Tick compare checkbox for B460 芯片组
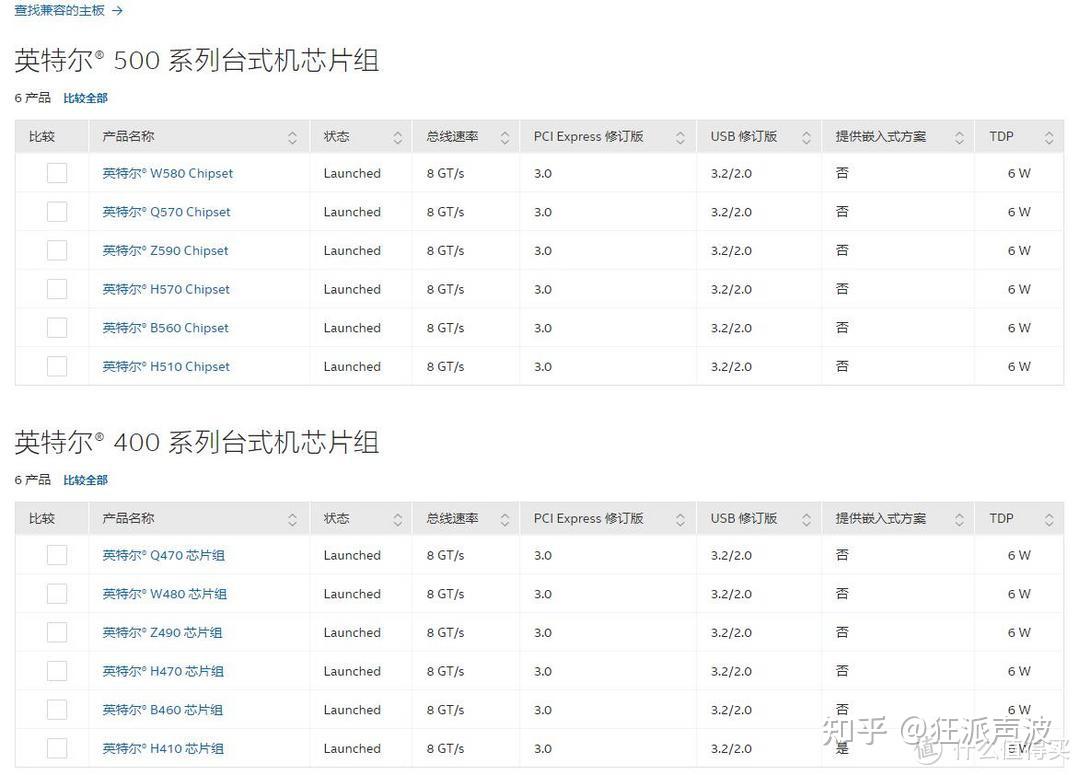1080x775 pixels. tap(57, 710)
